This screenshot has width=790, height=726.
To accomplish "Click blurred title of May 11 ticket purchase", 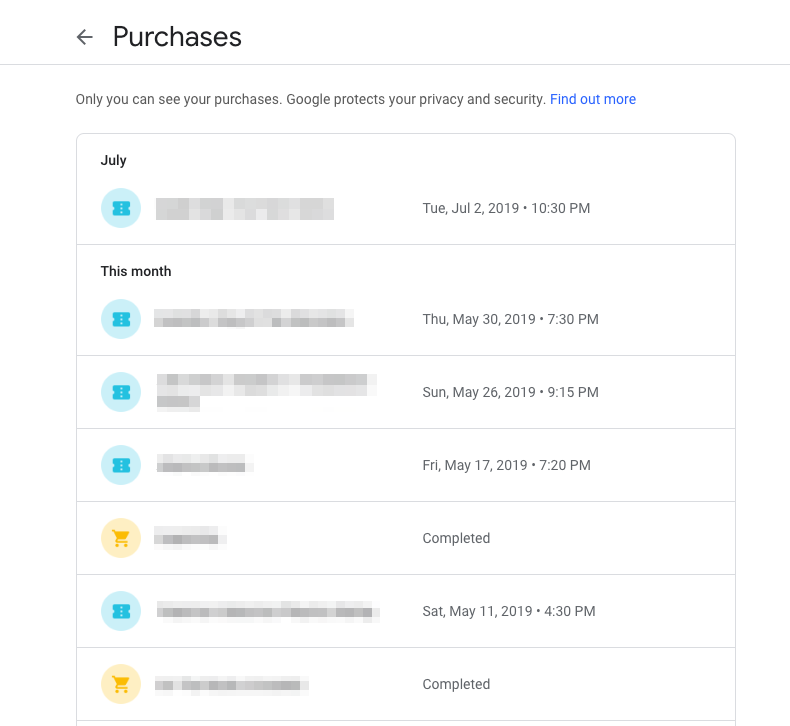I will [268, 612].
